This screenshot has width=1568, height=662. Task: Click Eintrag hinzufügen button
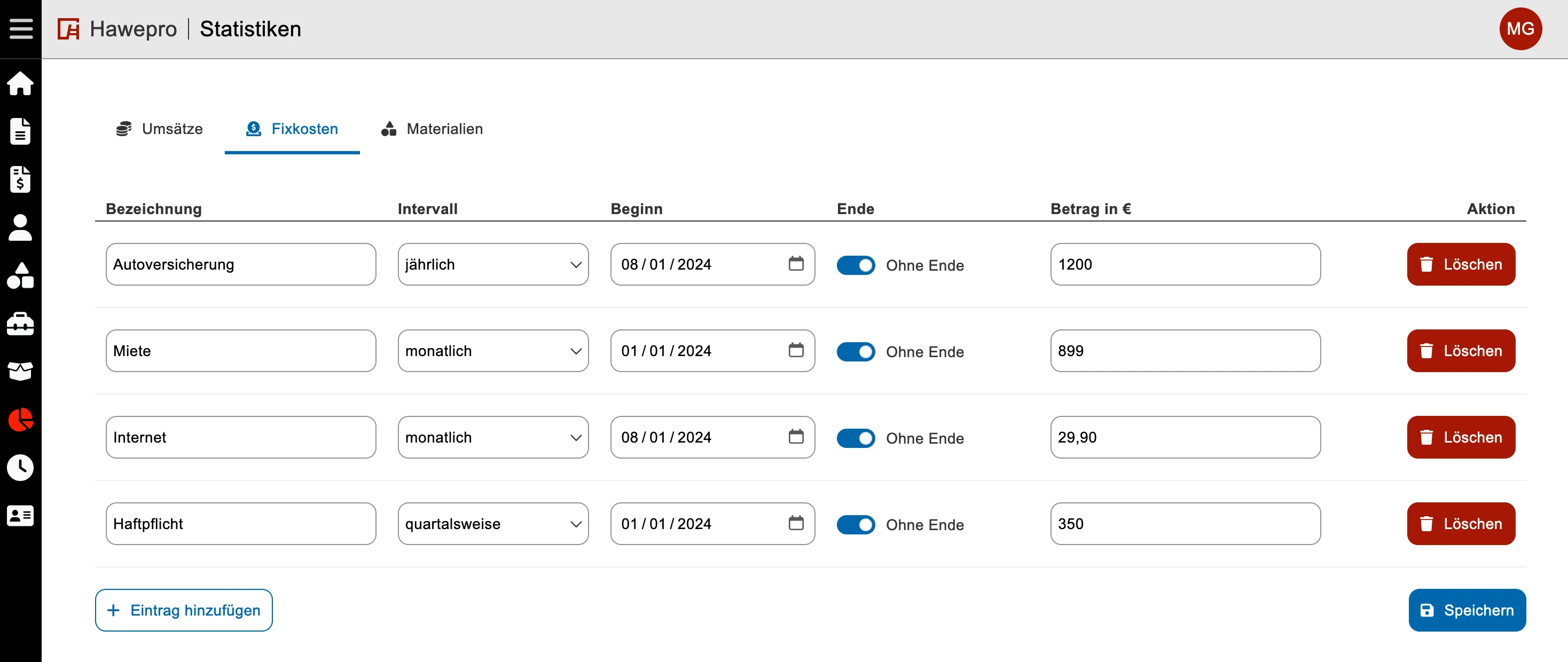click(x=184, y=610)
